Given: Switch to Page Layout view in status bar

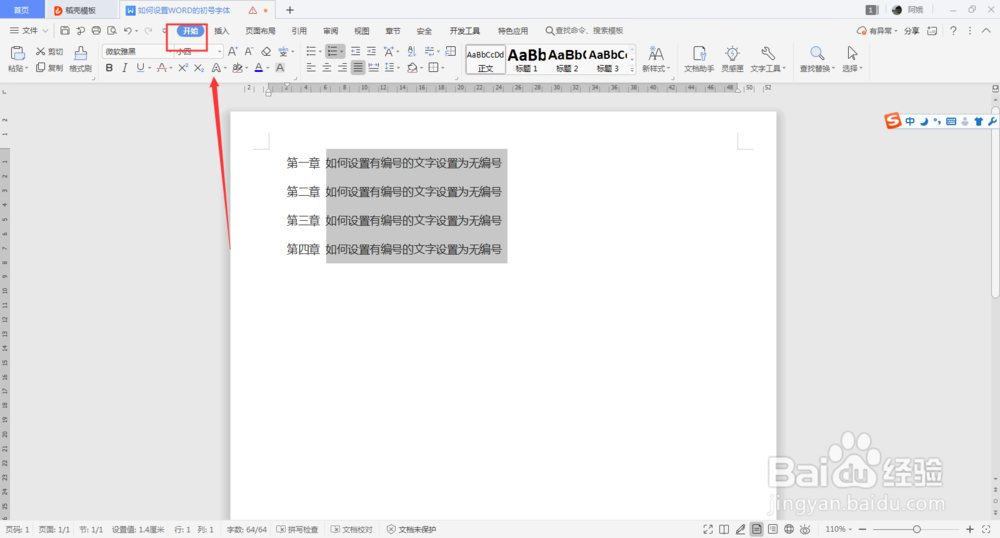Looking at the screenshot, I should 756,529.
